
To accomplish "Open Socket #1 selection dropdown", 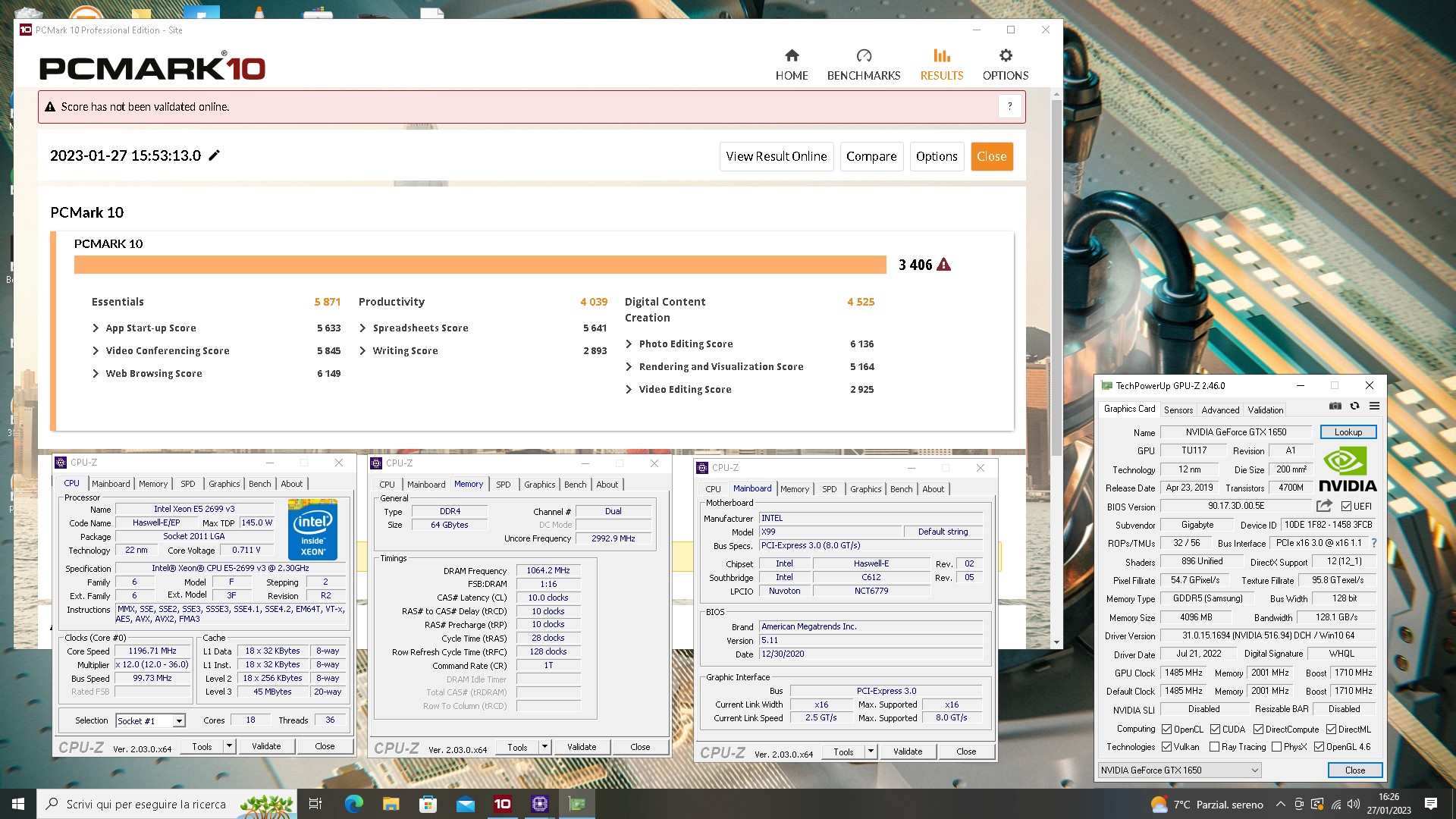I will click(150, 720).
